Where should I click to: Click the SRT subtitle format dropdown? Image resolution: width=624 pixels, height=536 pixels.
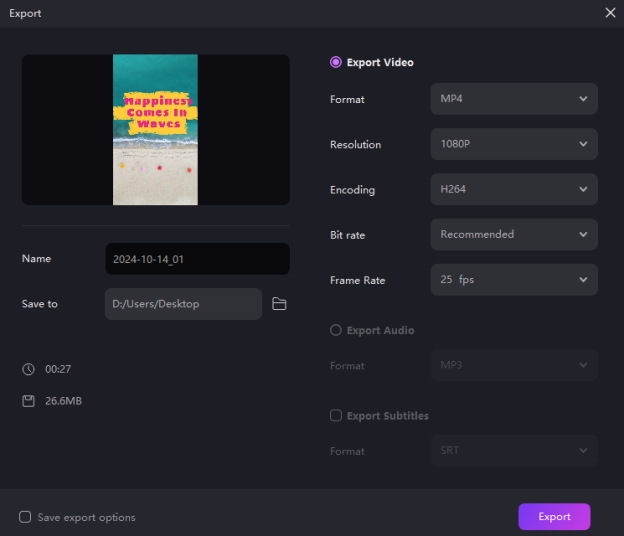coord(514,451)
